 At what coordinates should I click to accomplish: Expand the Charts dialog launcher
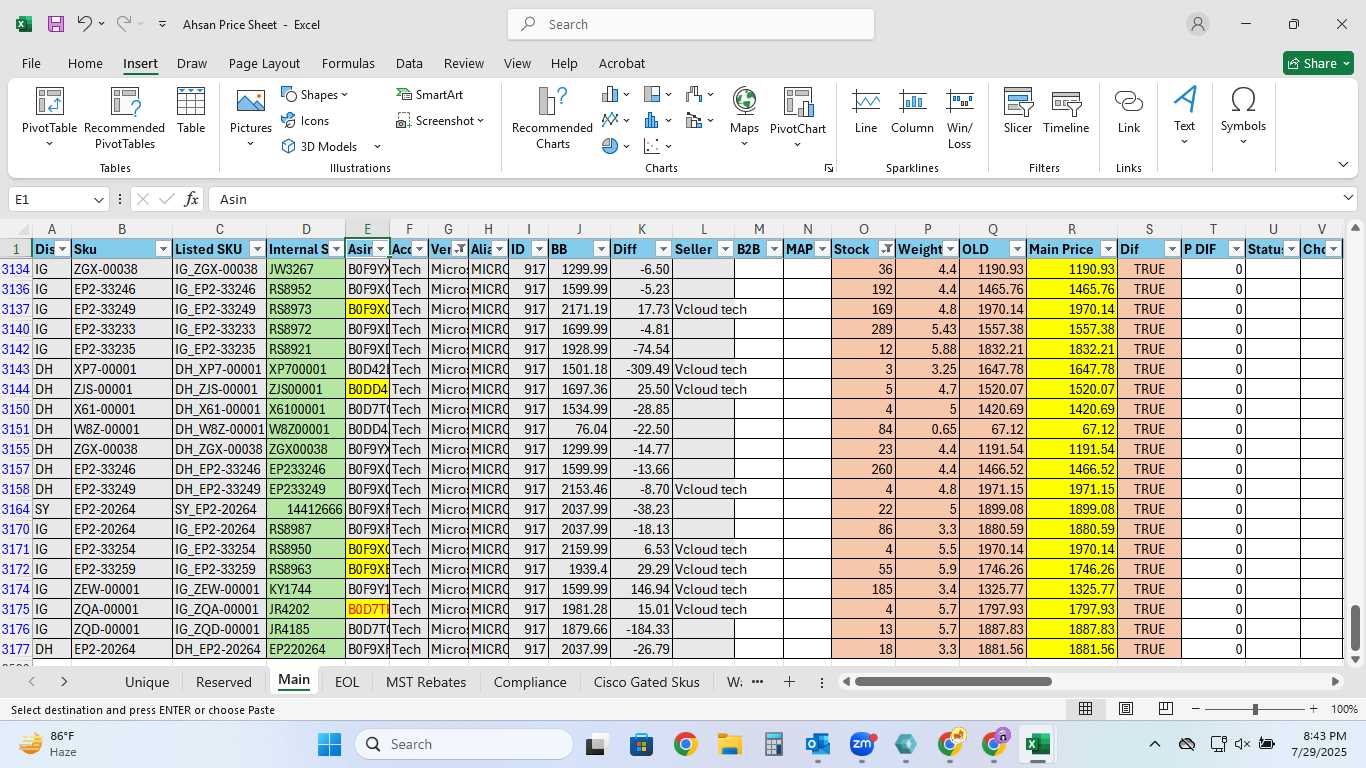click(828, 169)
